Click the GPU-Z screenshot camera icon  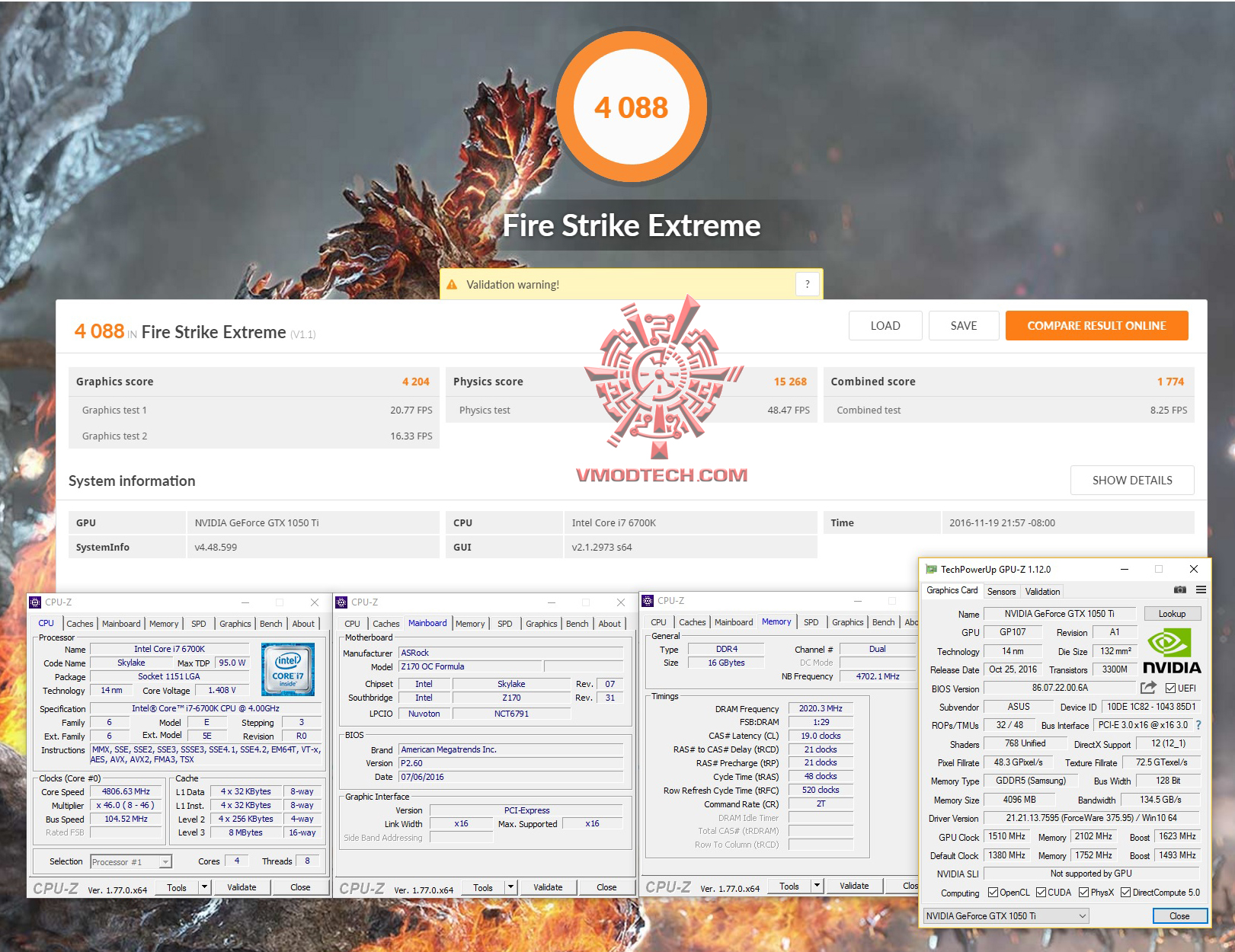coord(1179,590)
